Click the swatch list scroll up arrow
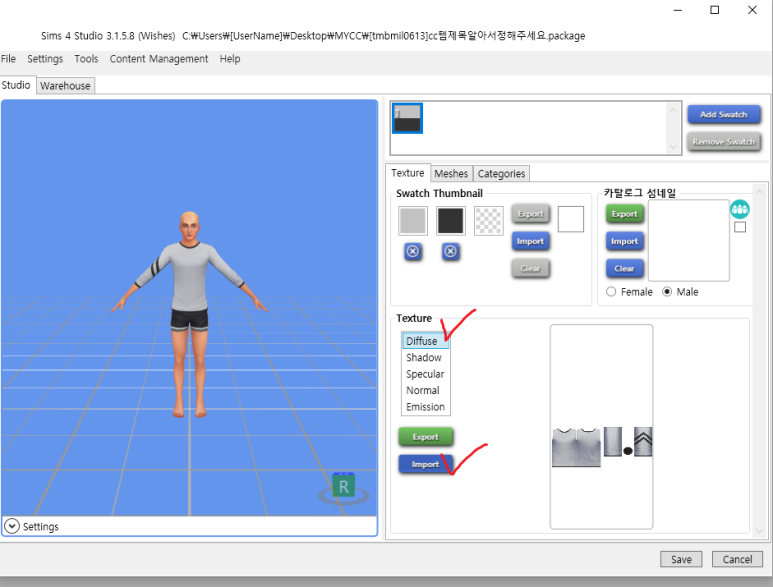Image resolution: width=773 pixels, height=587 pixels. (673, 110)
